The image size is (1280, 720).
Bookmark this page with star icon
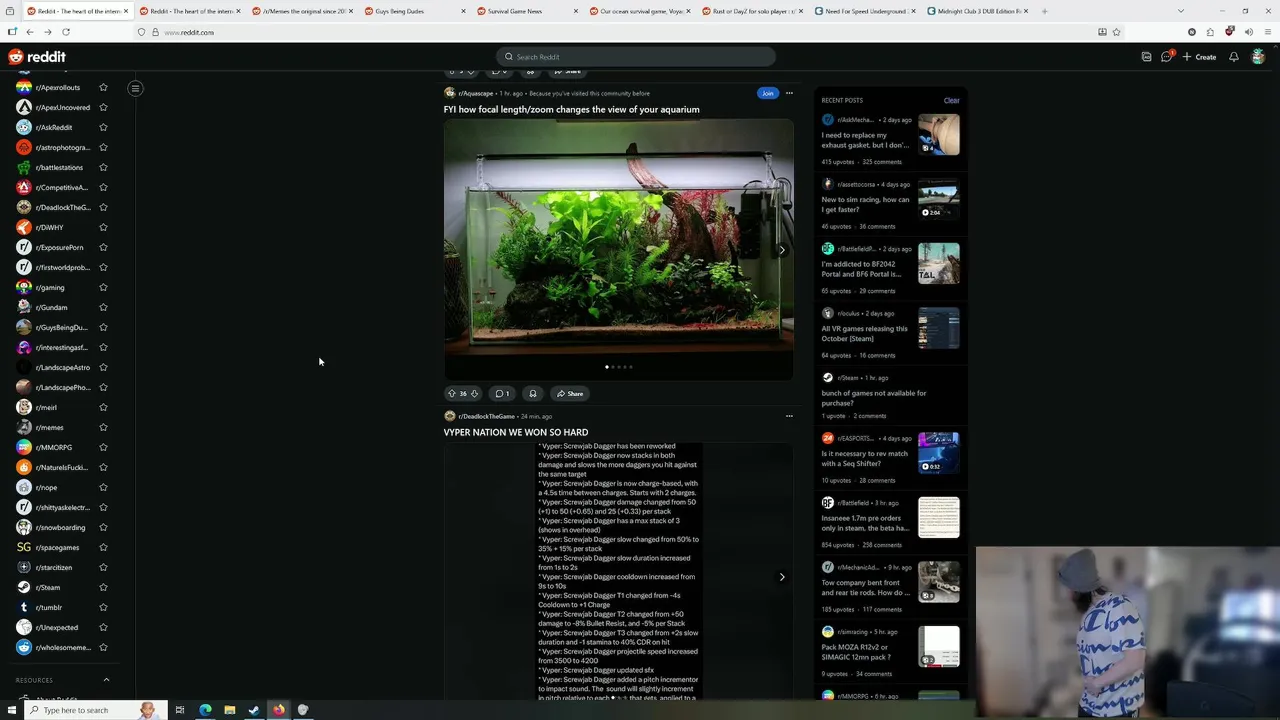coord(1117,32)
